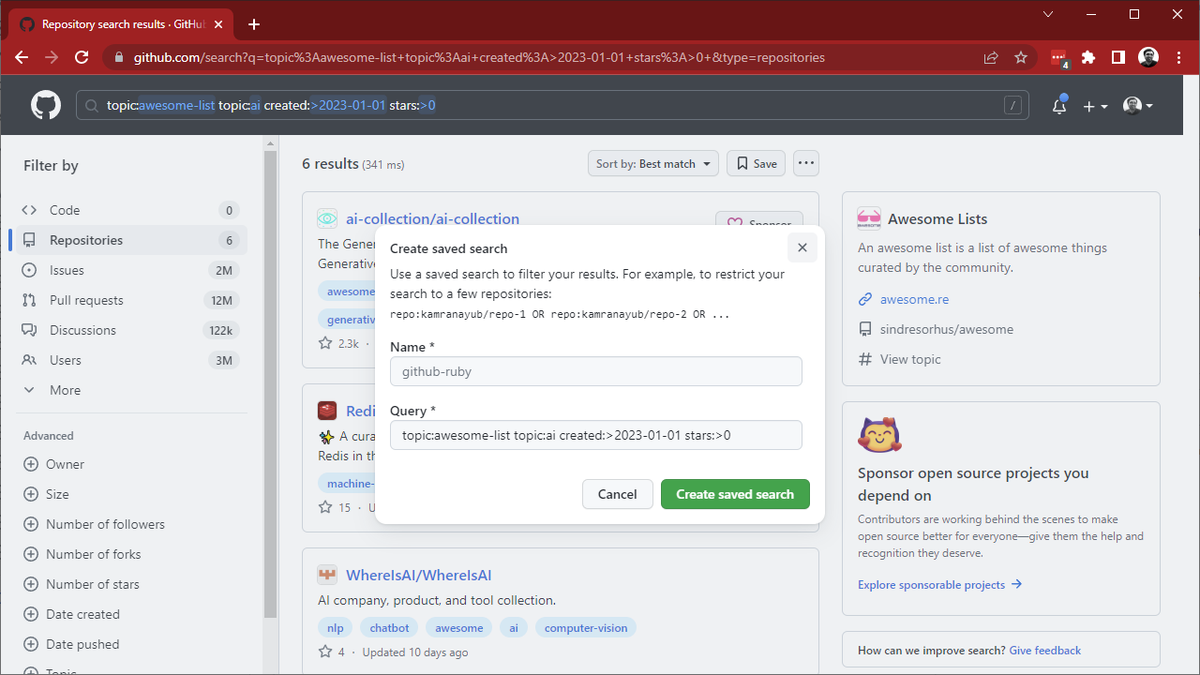The image size is (1200, 675).
Task: Click the overflow ellipsis icon beside Save
Action: pyautogui.click(x=806, y=163)
